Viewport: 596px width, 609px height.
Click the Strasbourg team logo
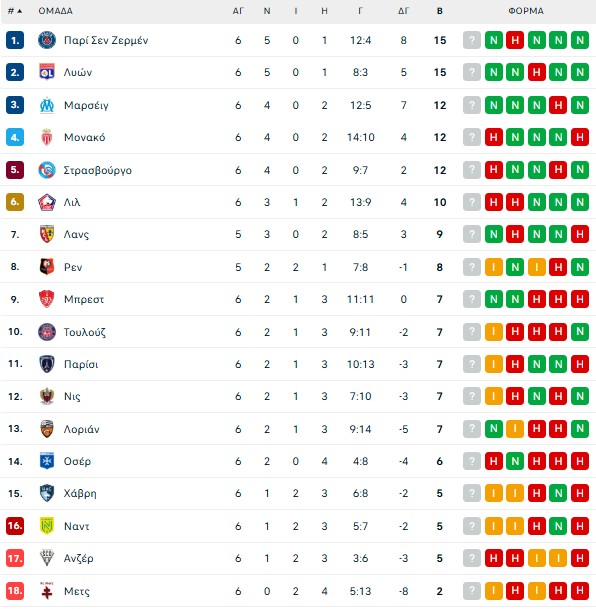click(x=47, y=170)
